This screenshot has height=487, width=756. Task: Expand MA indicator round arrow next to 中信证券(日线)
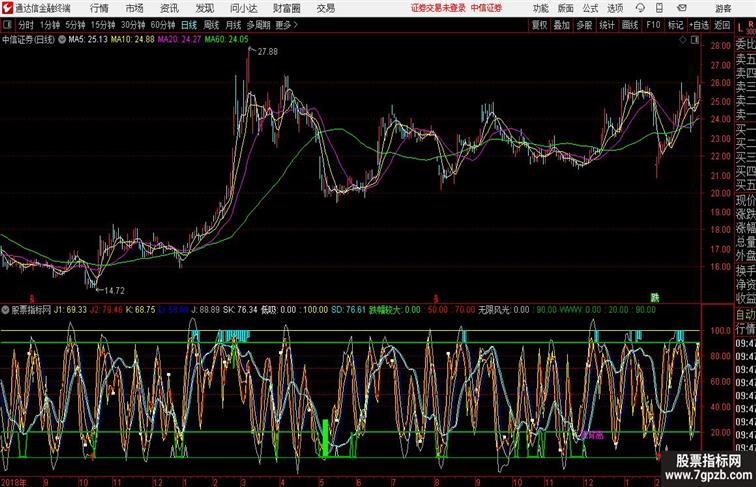click(62, 40)
